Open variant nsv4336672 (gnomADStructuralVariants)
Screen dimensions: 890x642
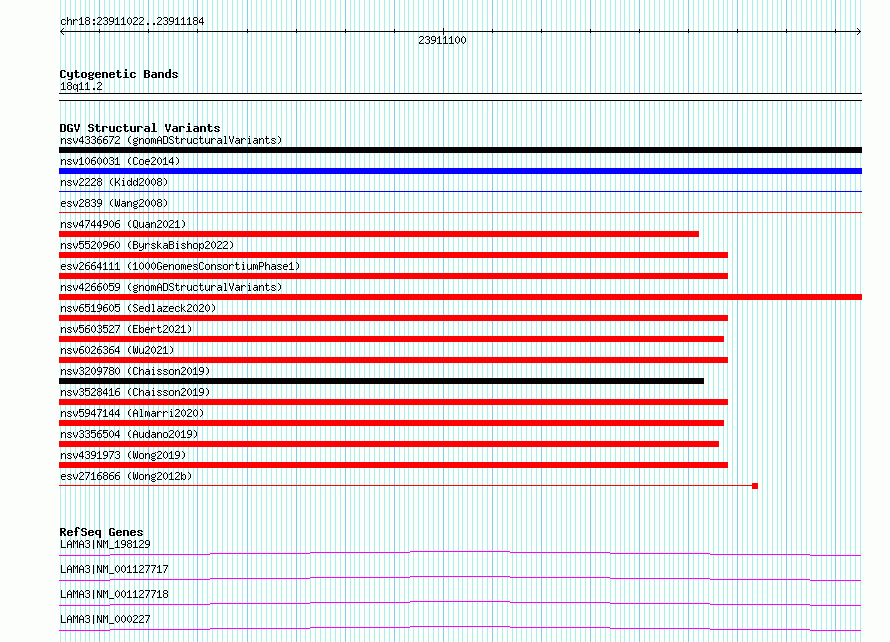[x=171, y=140]
